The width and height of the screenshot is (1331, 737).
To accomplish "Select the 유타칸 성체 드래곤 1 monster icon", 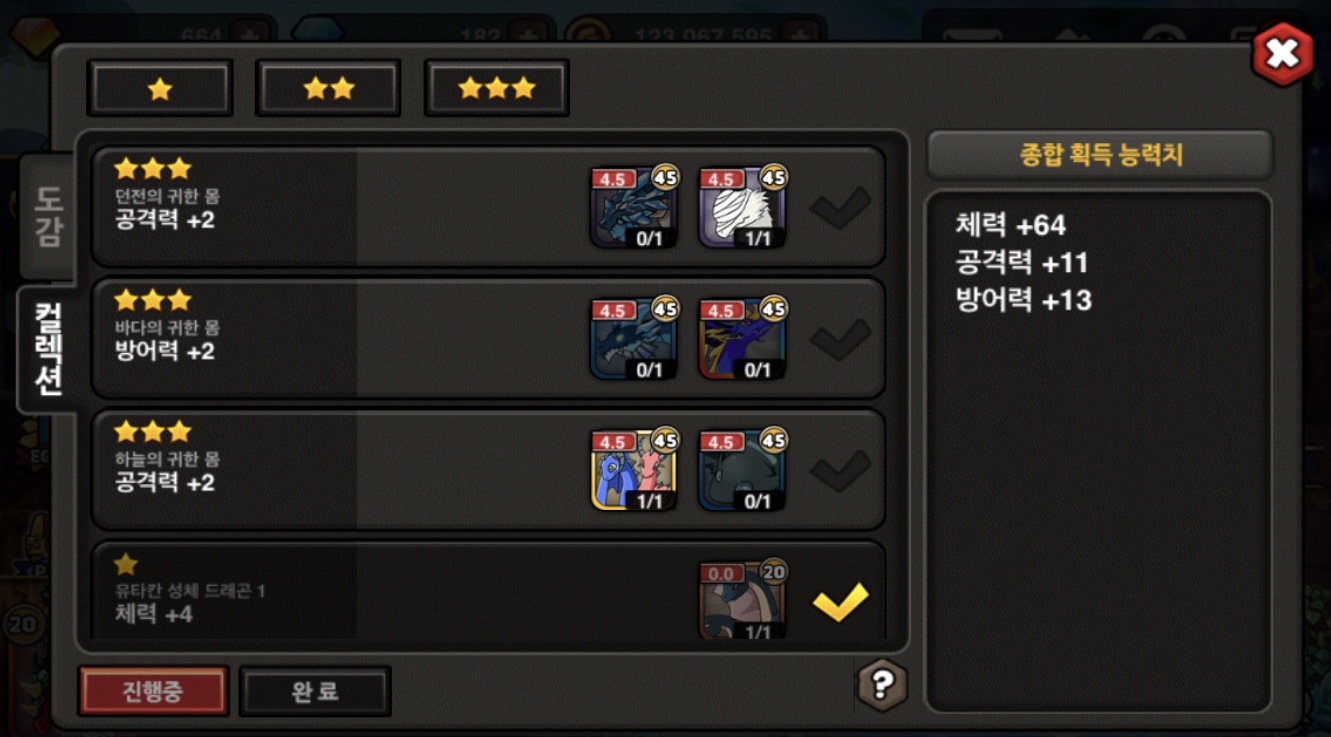I will [742, 600].
